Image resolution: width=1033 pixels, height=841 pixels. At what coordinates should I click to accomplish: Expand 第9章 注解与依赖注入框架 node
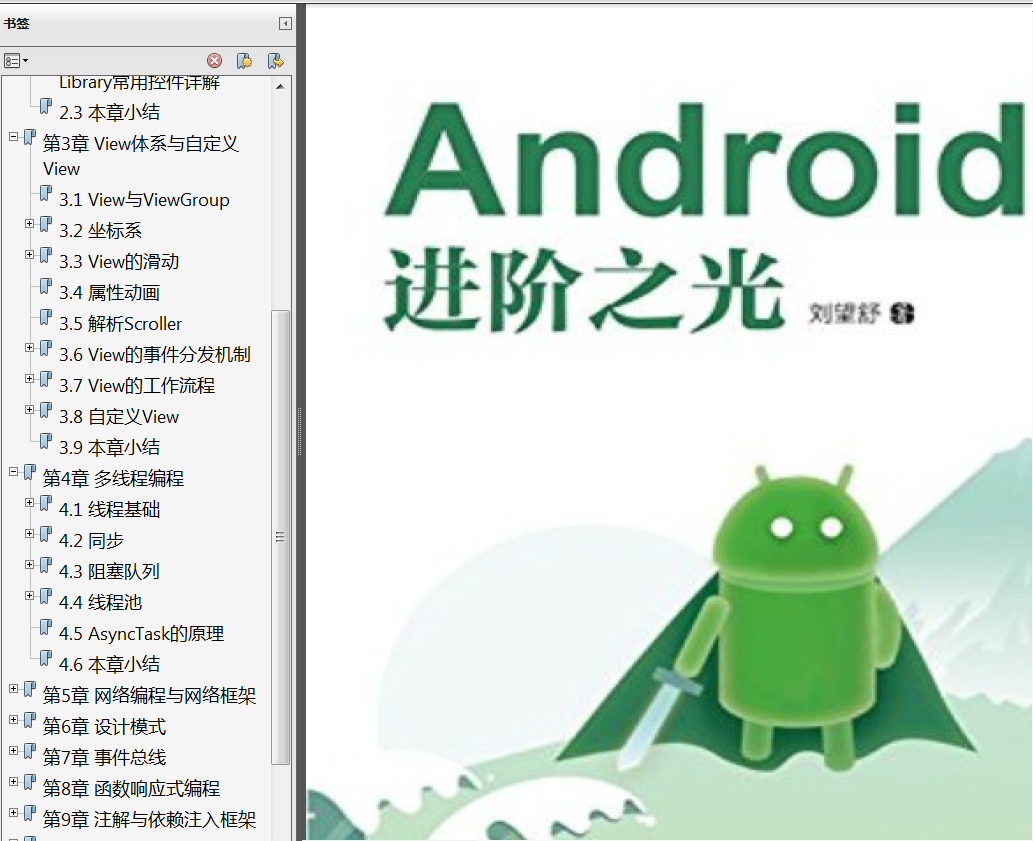click(x=13, y=813)
